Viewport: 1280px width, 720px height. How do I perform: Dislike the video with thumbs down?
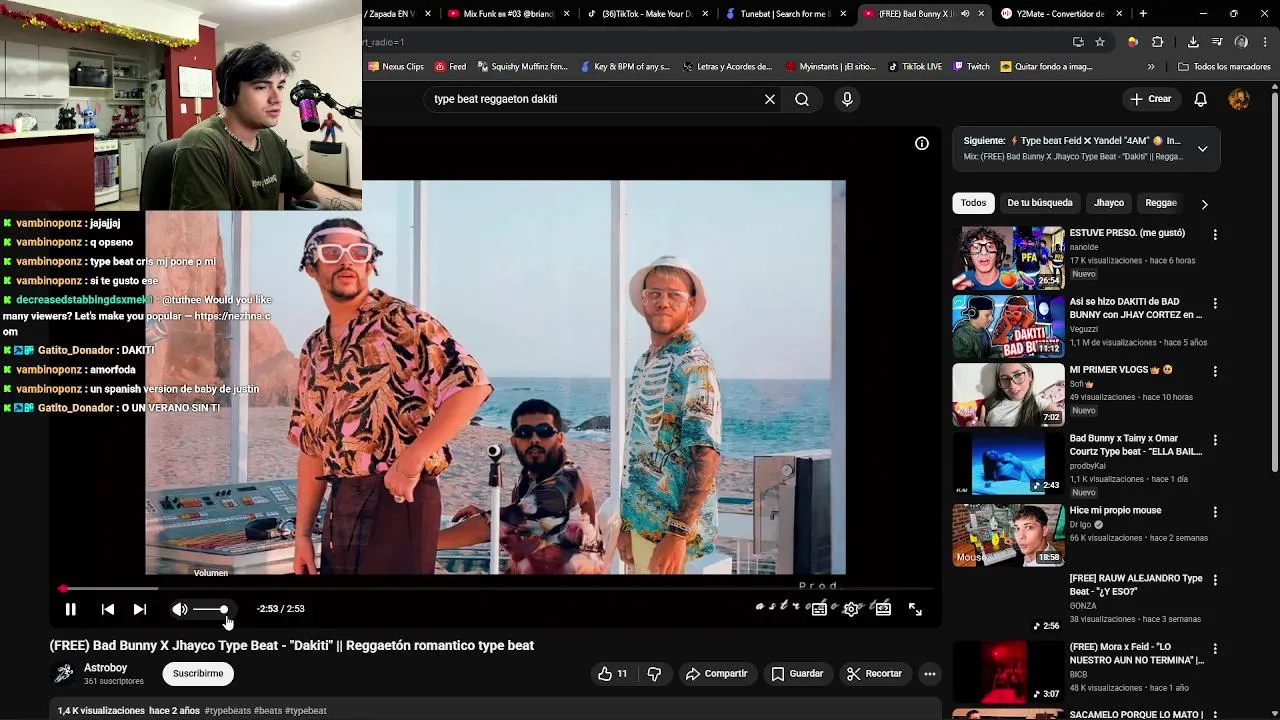[x=654, y=674]
